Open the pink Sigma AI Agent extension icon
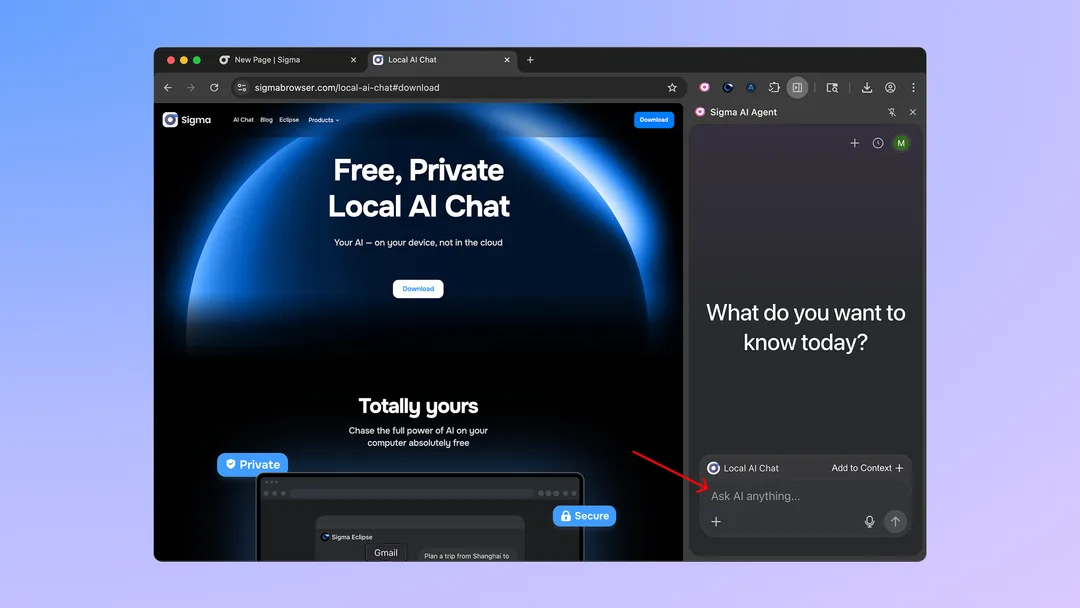 704,87
